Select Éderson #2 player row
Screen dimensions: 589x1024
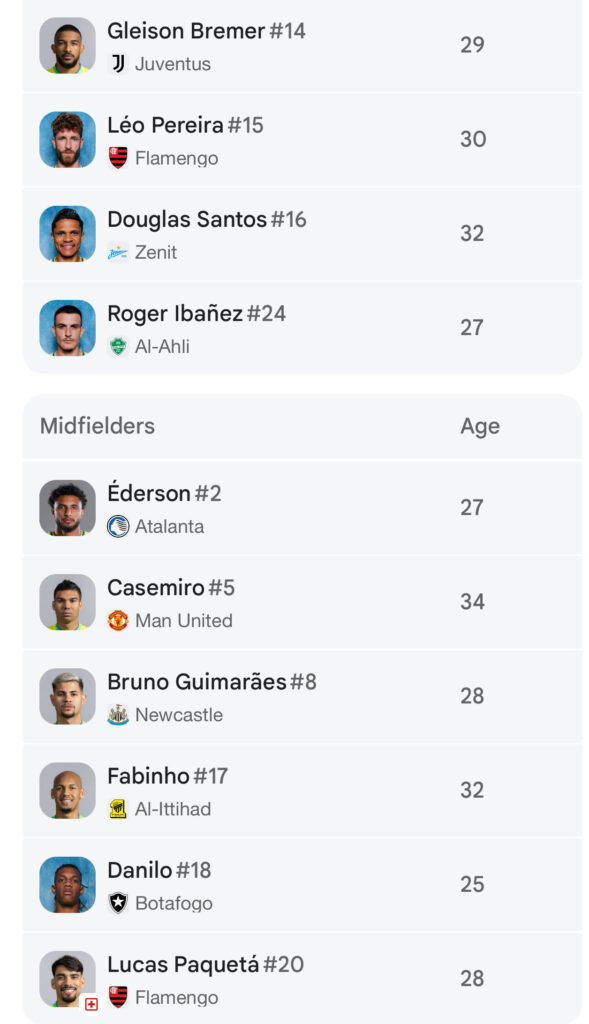click(302, 507)
